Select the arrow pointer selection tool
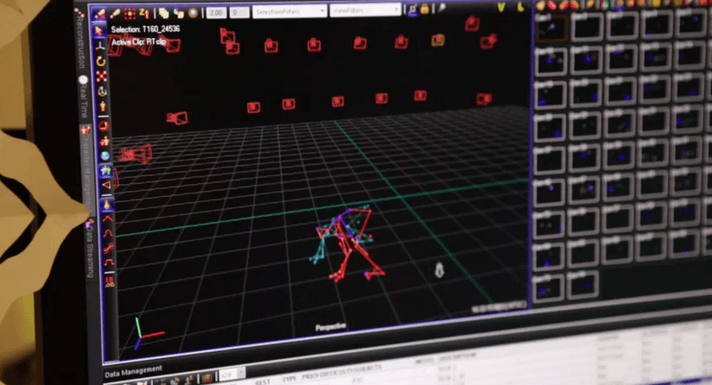This screenshot has width=712, height=385. click(x=99, y=31)
